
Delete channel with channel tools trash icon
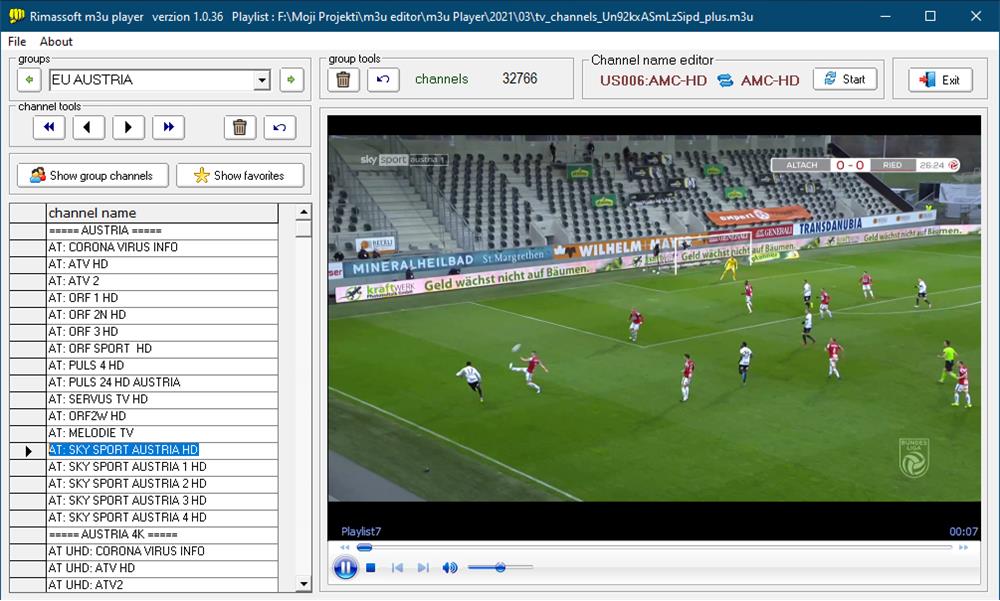238,127
